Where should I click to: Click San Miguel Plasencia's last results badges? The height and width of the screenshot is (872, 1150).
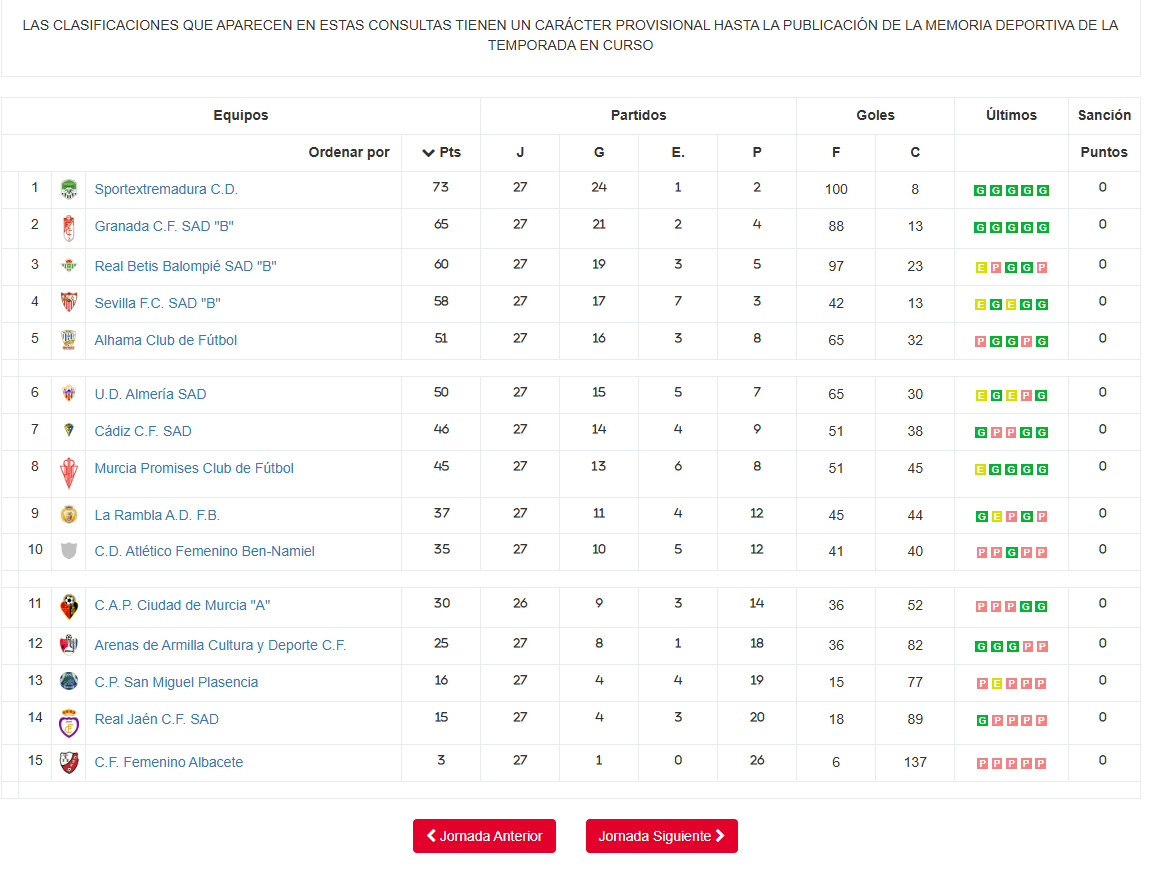click(1011, 684)
